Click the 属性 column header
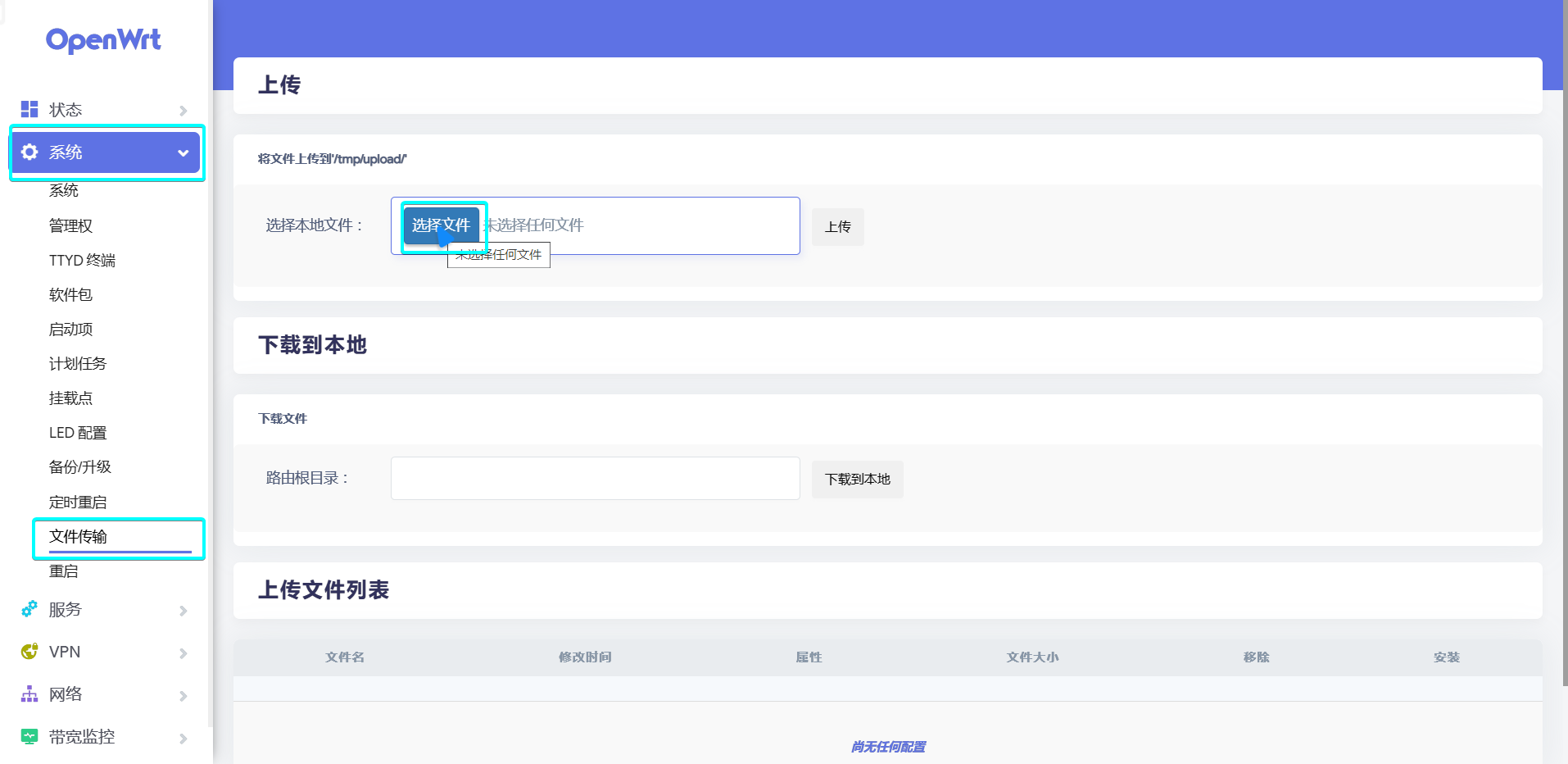The image size is (1568, 764). click(x=809, y=657)
